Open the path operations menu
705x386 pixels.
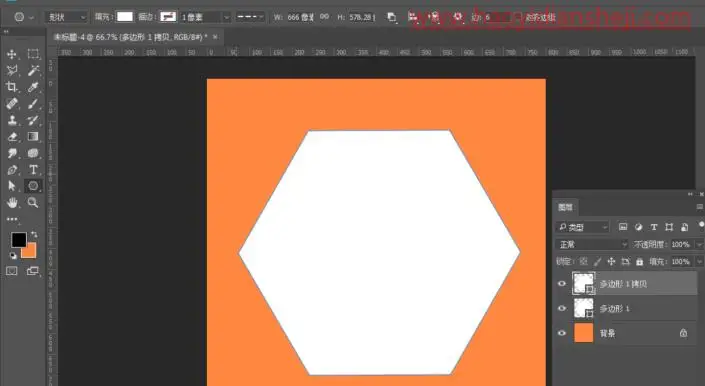point(392,17)
